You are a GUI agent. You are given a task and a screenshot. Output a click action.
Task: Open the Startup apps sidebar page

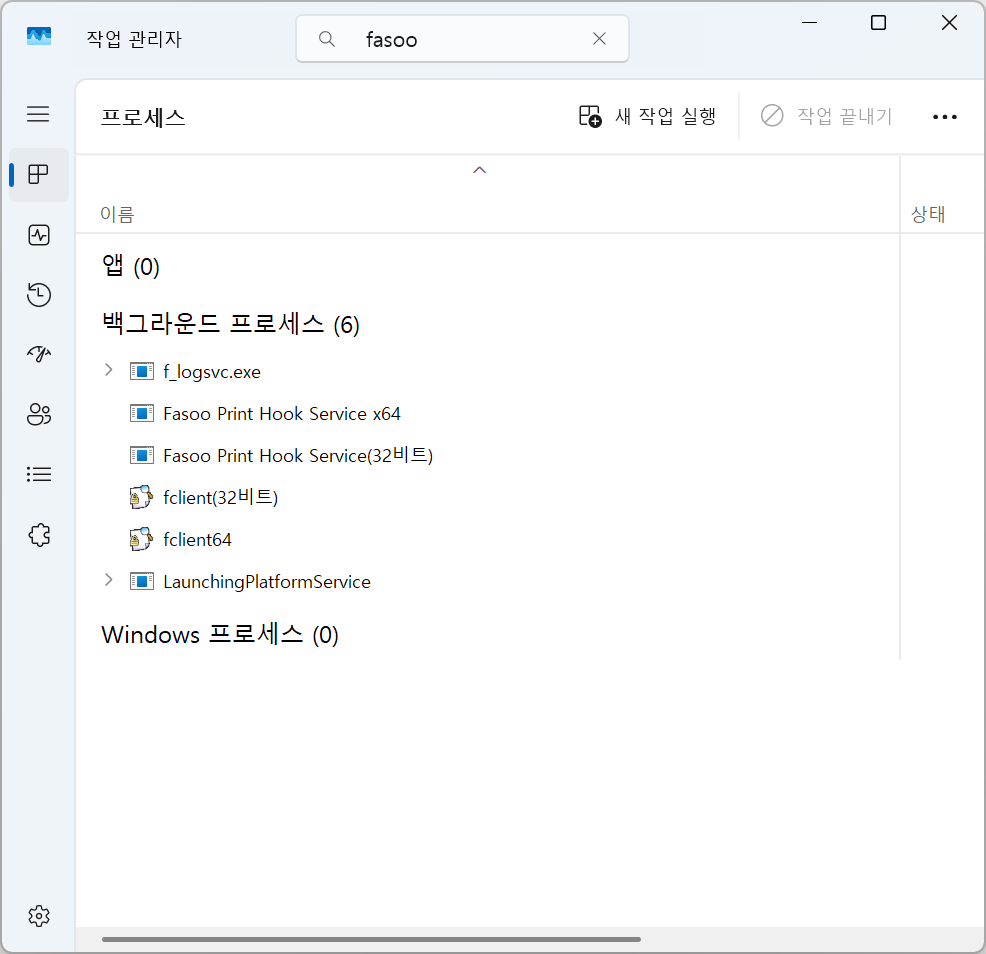tap(38, 354)
